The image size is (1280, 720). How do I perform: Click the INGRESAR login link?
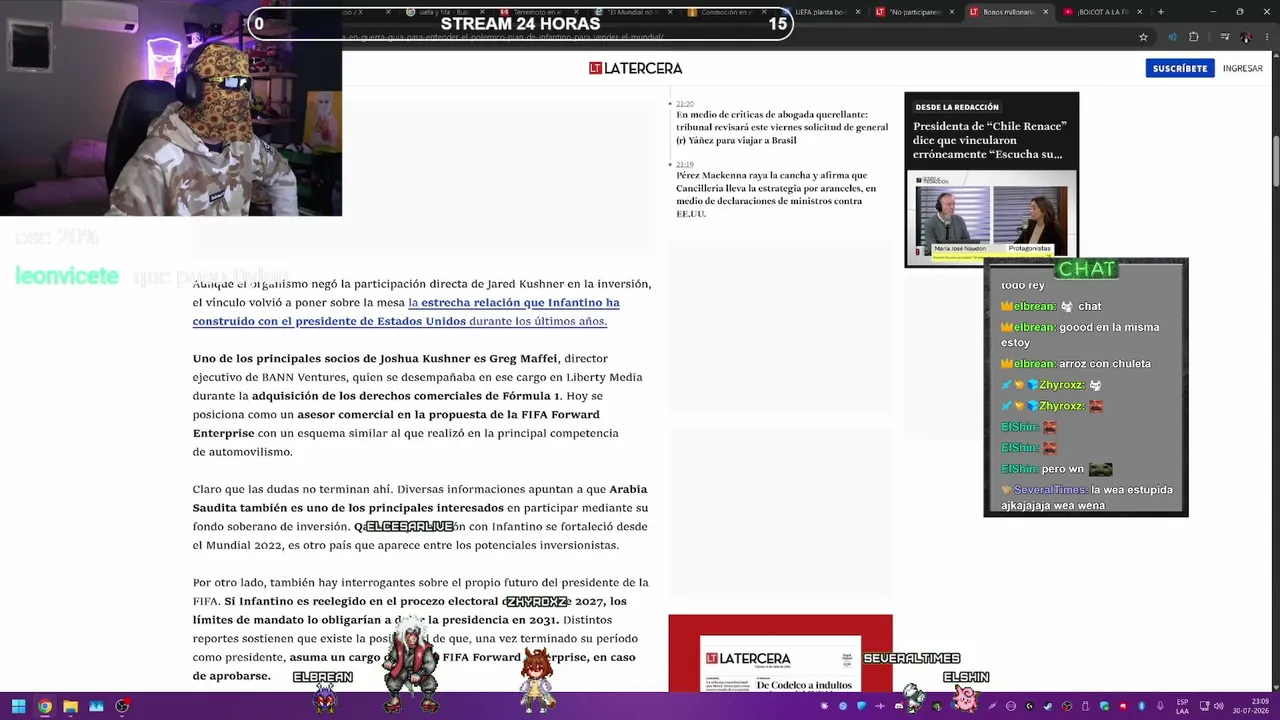pyautogui.click(x=1242, y=68)
